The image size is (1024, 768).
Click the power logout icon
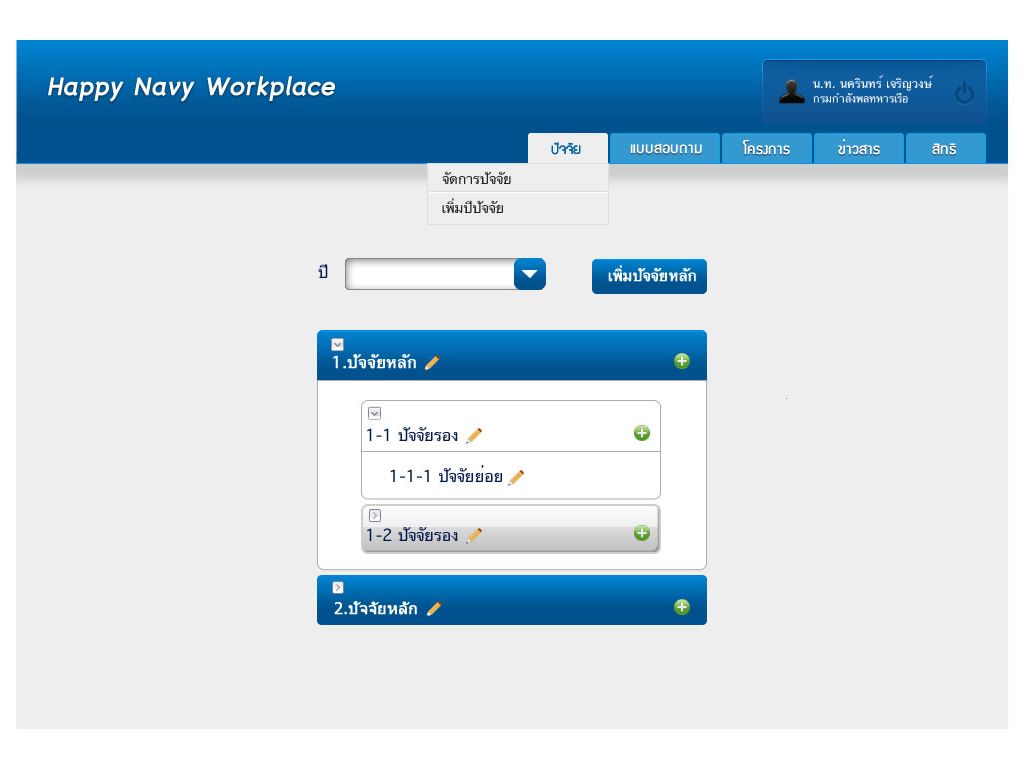pos(964,93)
